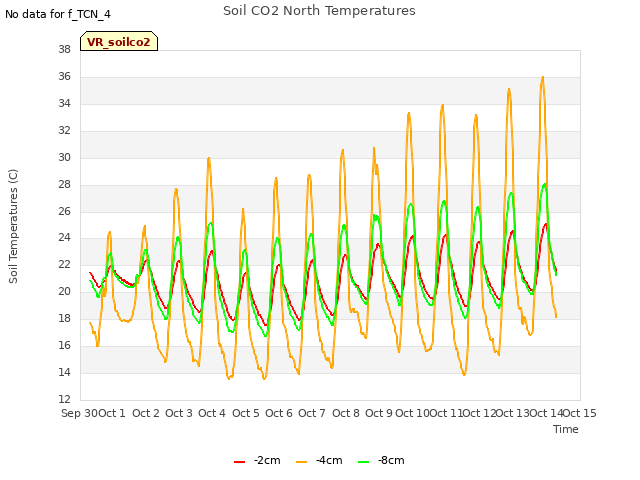640x480 pixels.
Task: Click the Oct 9 x-axis tick label
Action: (379, 413)
